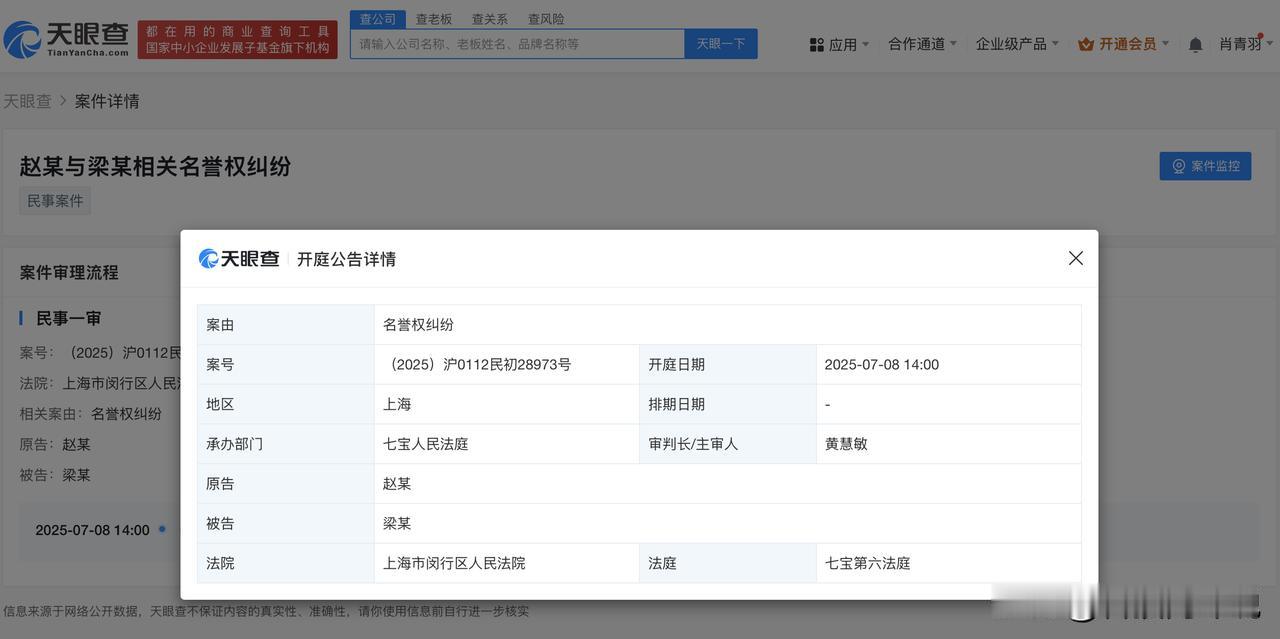Click the 民事案件 tag
1280x639 pixels.
click(55, 201)
